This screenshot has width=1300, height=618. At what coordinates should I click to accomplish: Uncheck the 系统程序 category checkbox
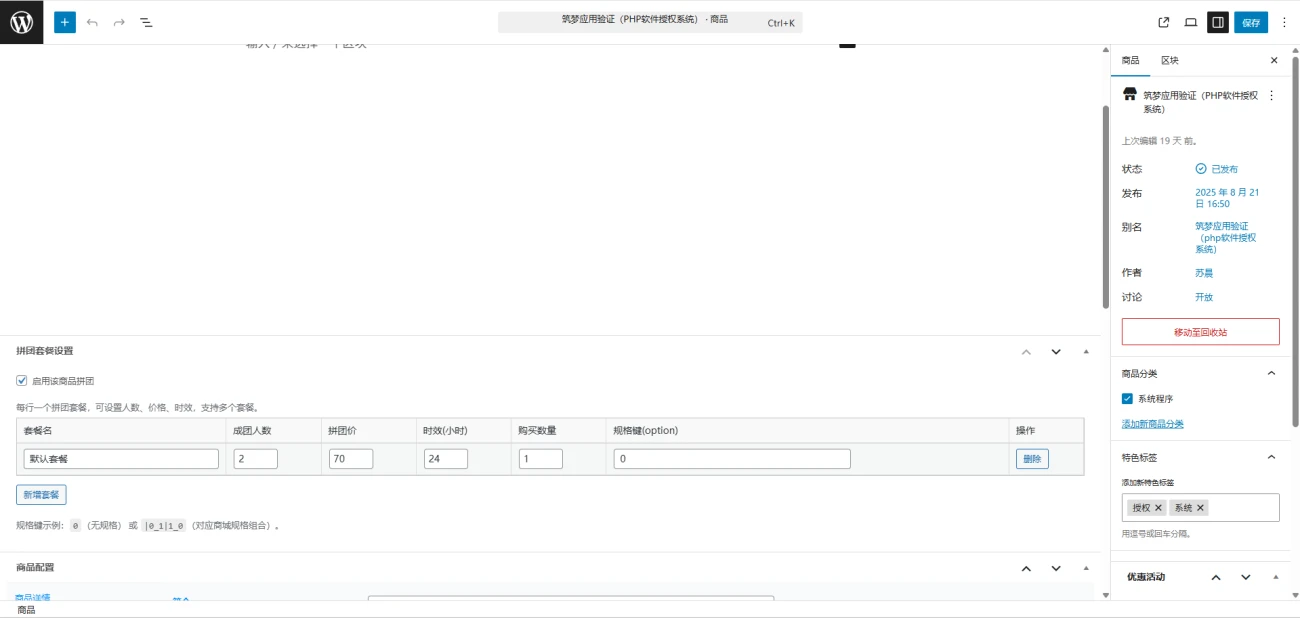[x=1128, y=399]
